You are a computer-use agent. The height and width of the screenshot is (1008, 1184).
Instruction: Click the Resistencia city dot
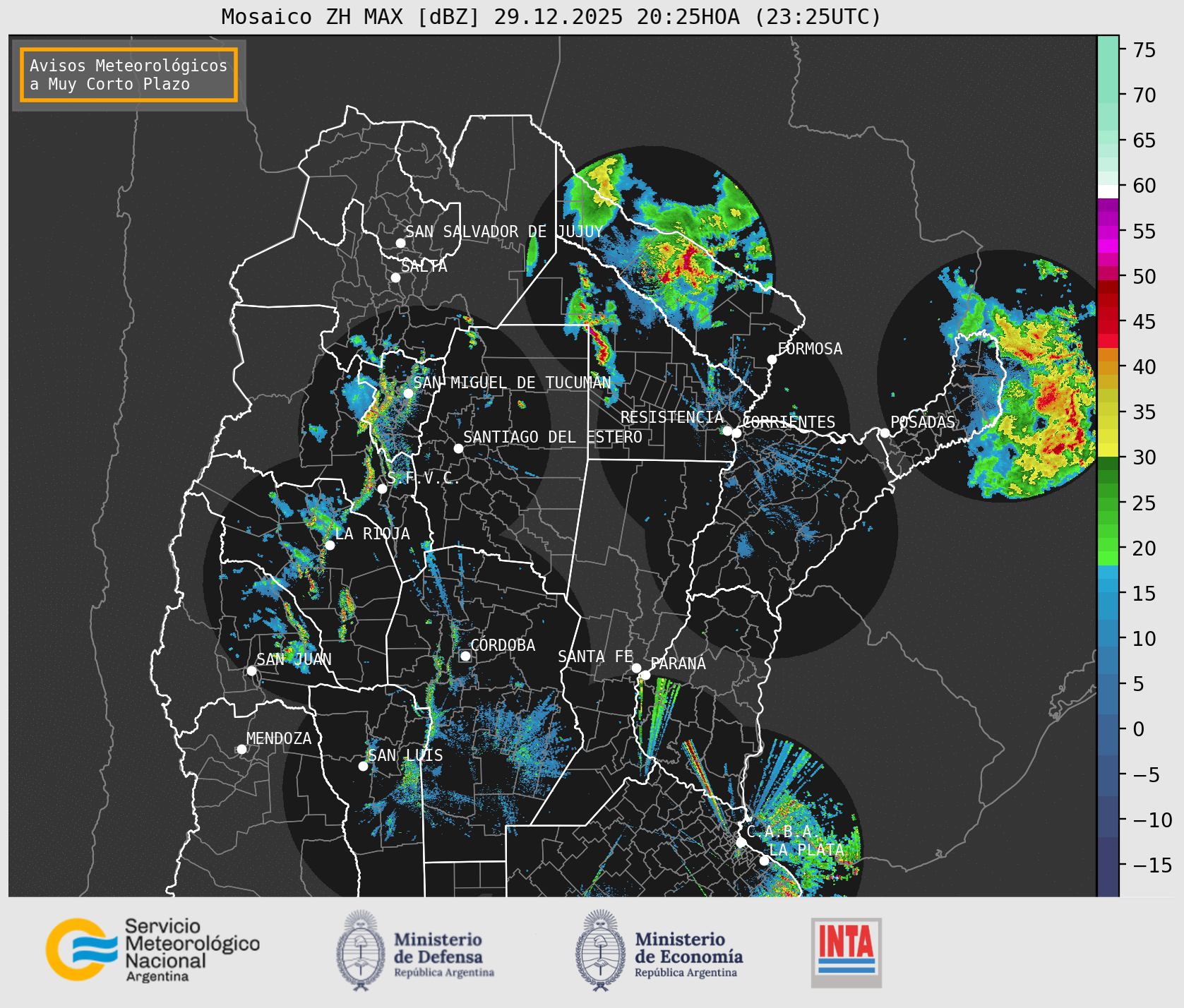727,431
